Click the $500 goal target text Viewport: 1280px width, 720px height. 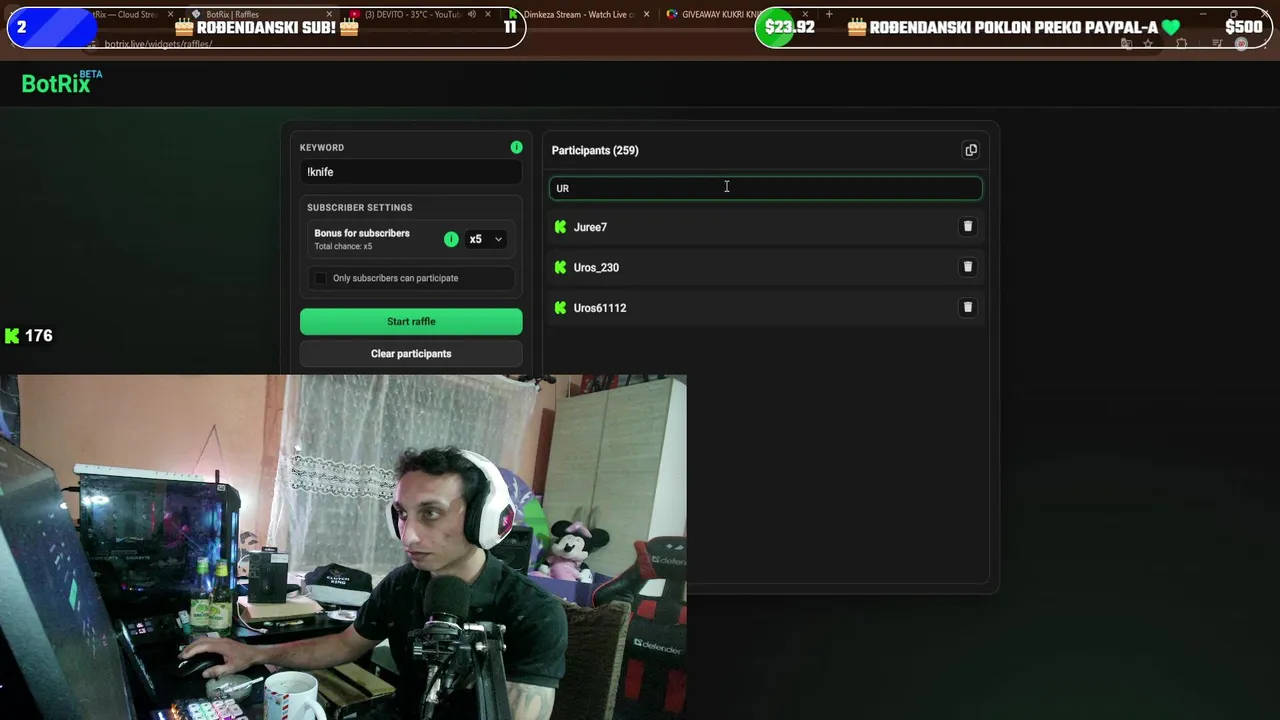1243,27
